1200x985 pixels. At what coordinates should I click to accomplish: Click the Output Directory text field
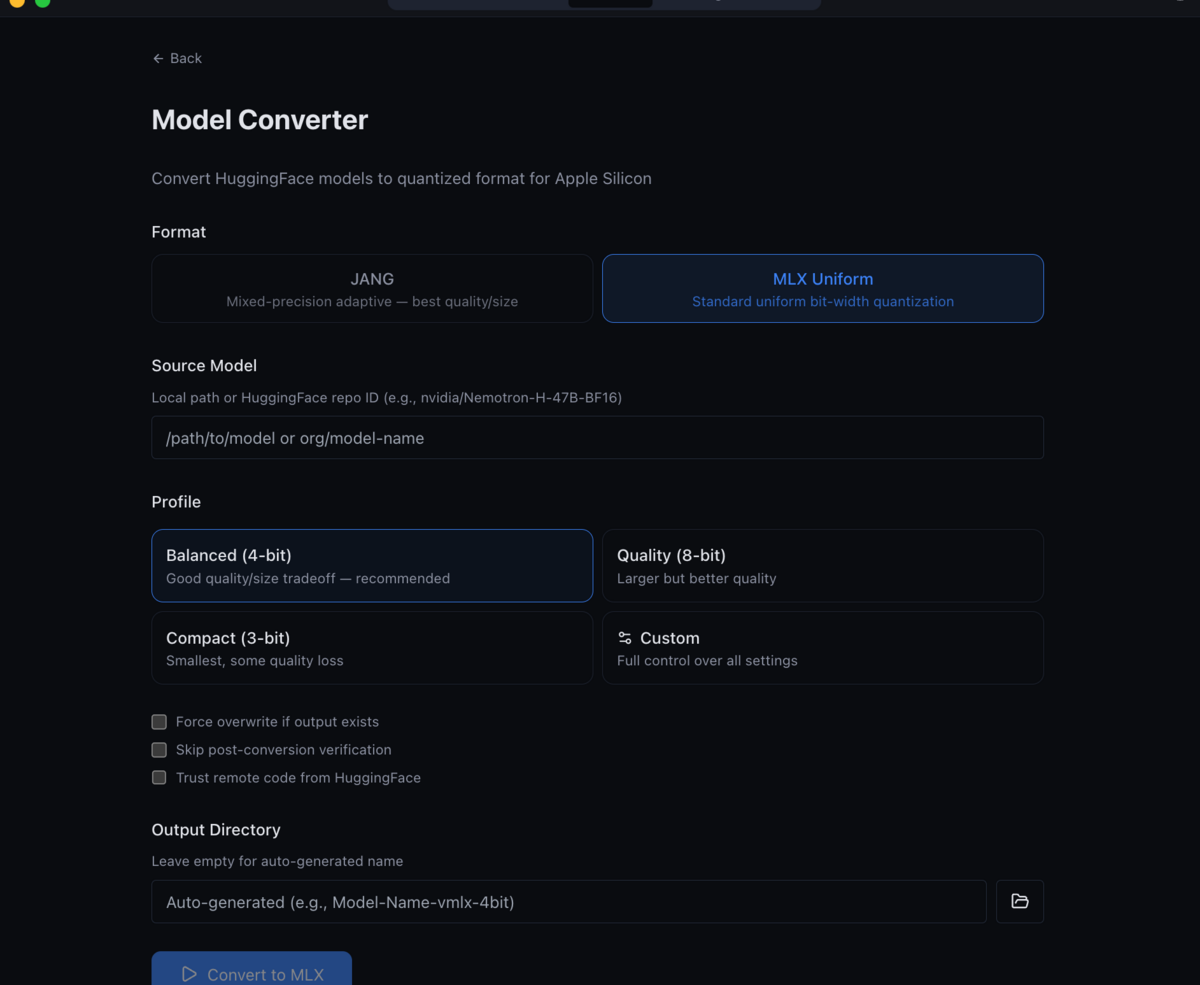tap(568, 901)
